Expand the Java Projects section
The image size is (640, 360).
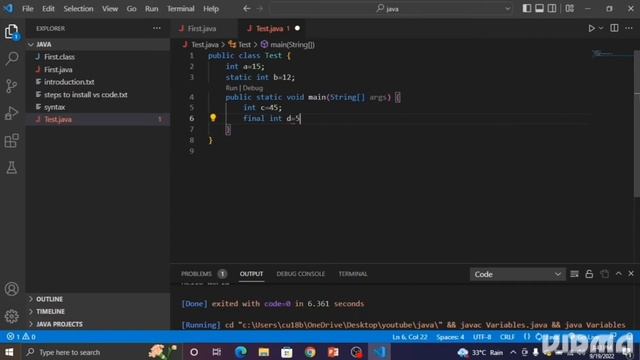(98, 324)
